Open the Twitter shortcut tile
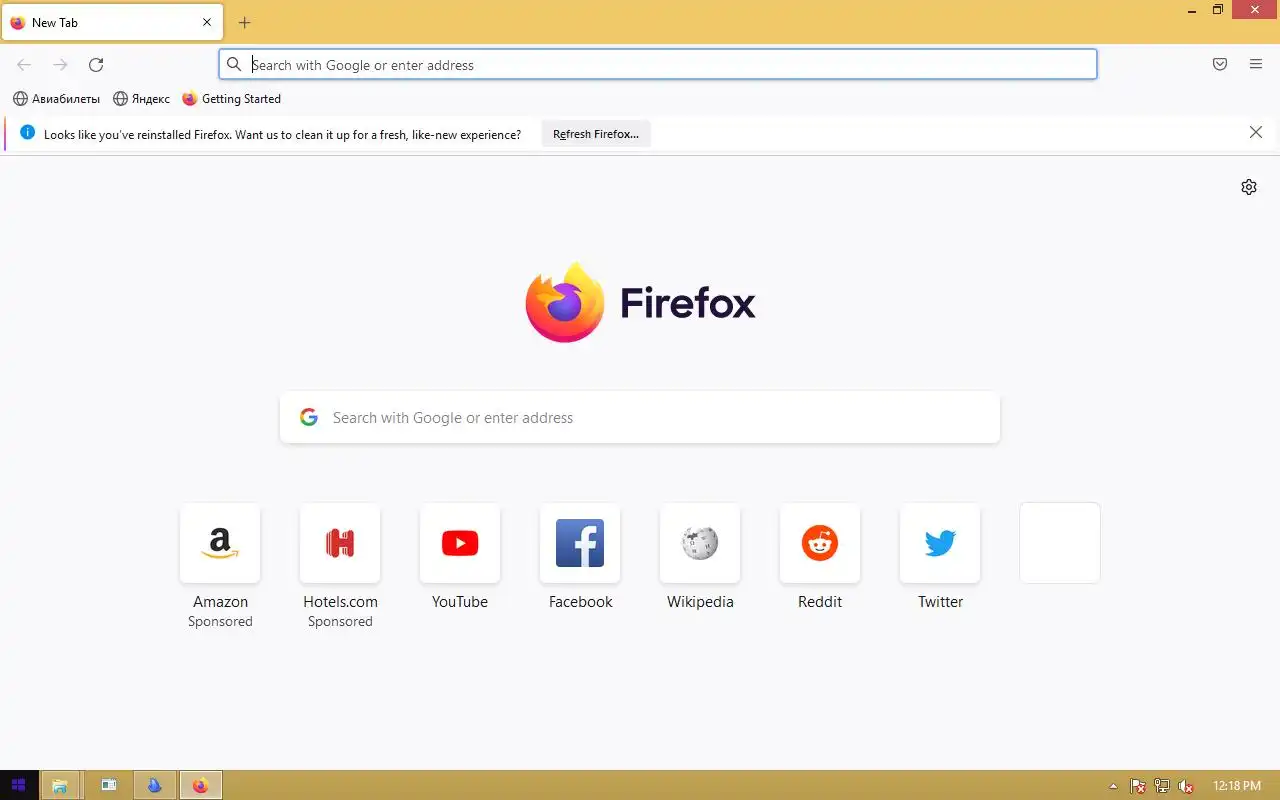The width and height of the screenshot is (1280, 800). click(940, 543)
